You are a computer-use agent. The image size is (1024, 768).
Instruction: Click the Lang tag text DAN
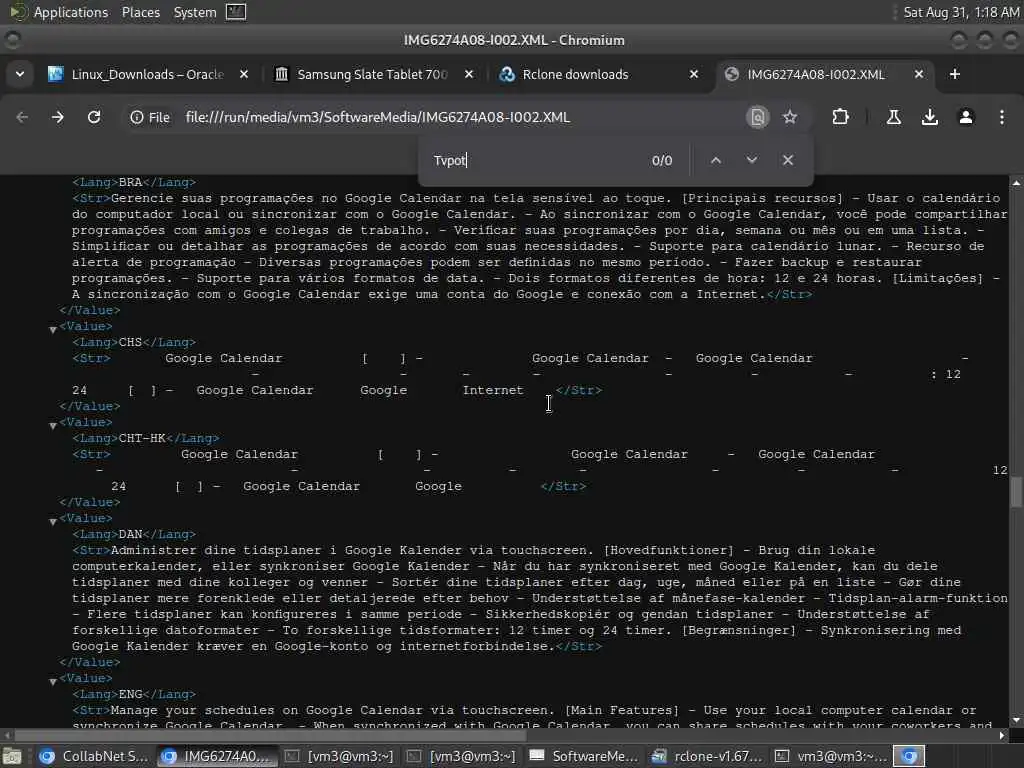(x=131, y=534)
